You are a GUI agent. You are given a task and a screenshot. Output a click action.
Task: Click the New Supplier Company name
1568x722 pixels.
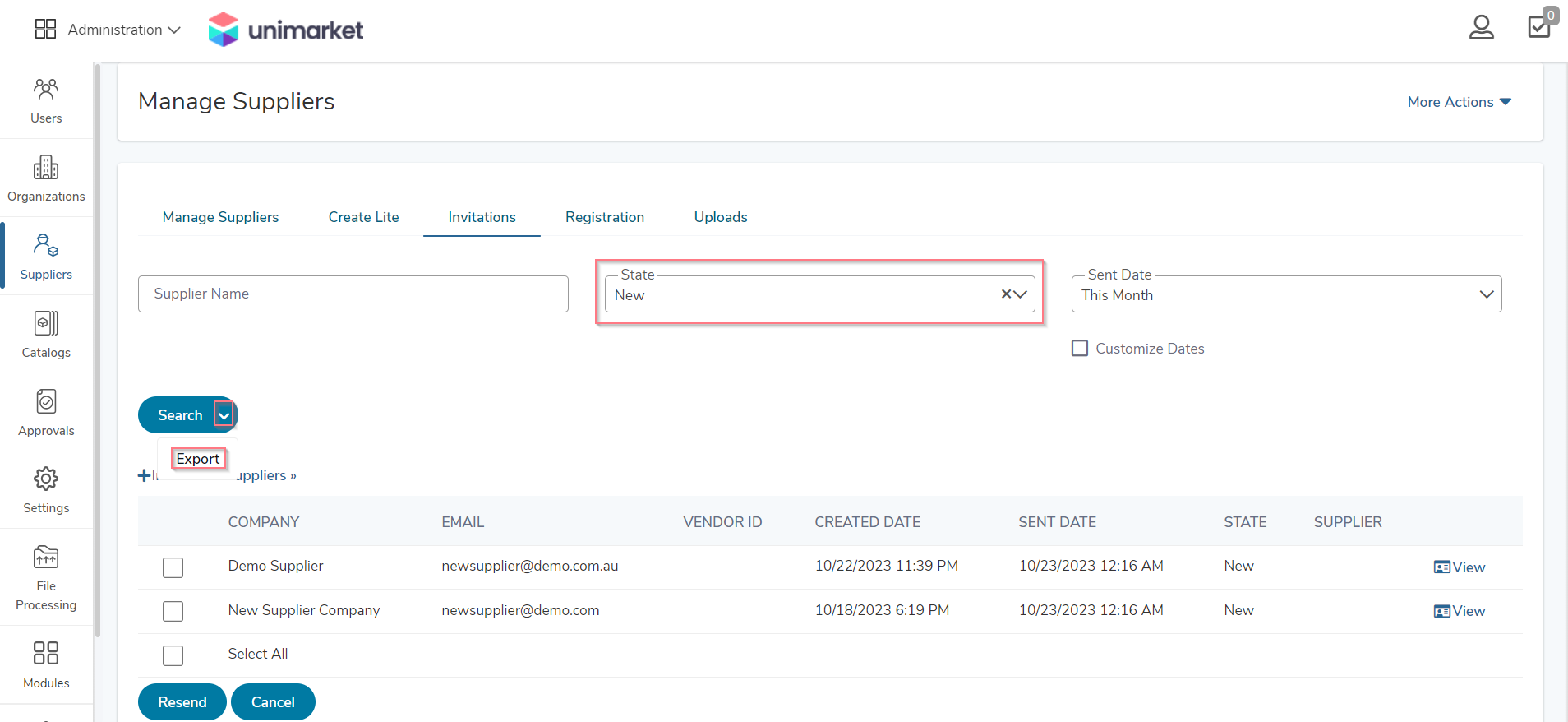304,610
